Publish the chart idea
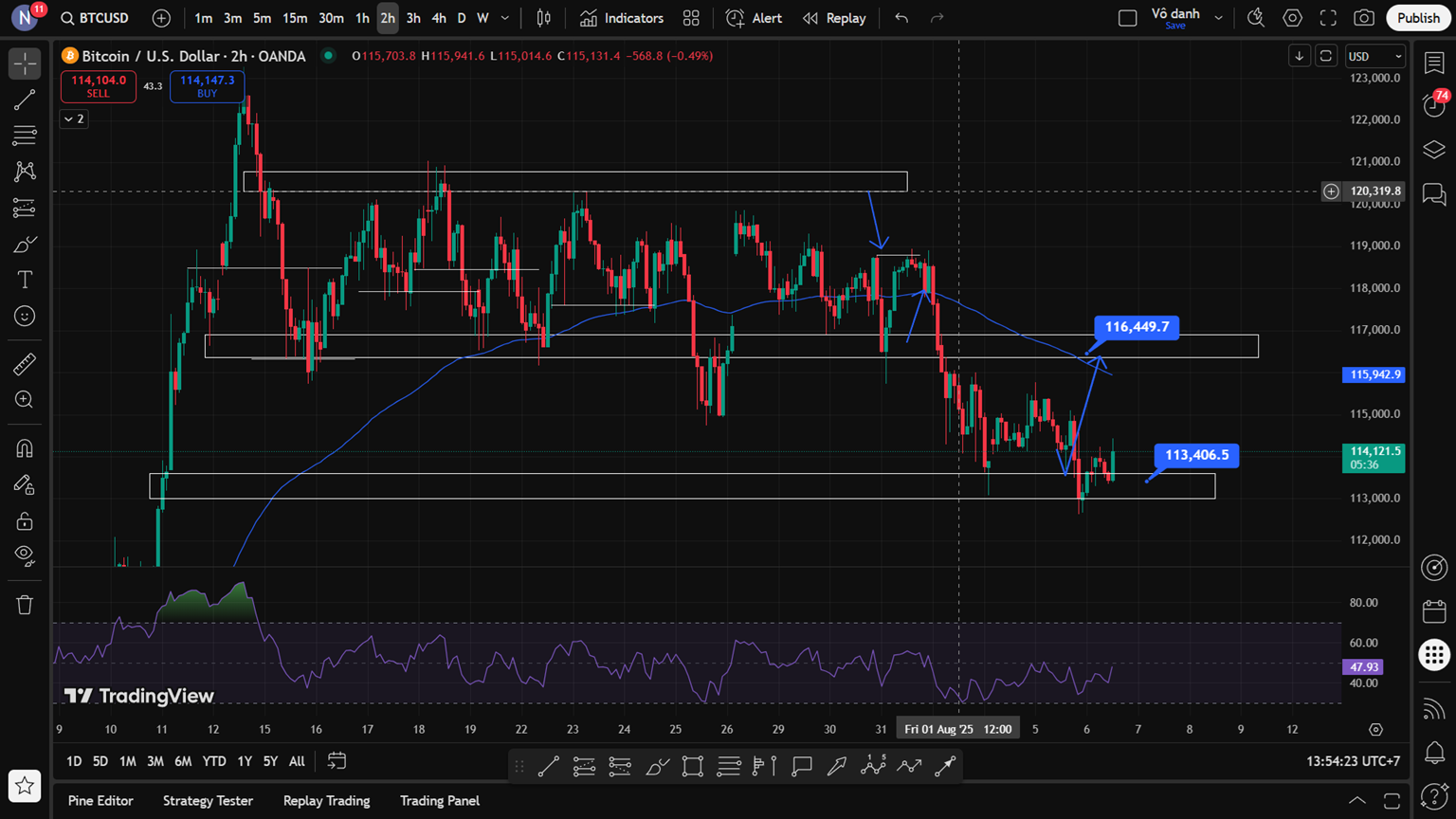Image resolution: width=1456 pixels, height=819 pixels. (1418, 18)
